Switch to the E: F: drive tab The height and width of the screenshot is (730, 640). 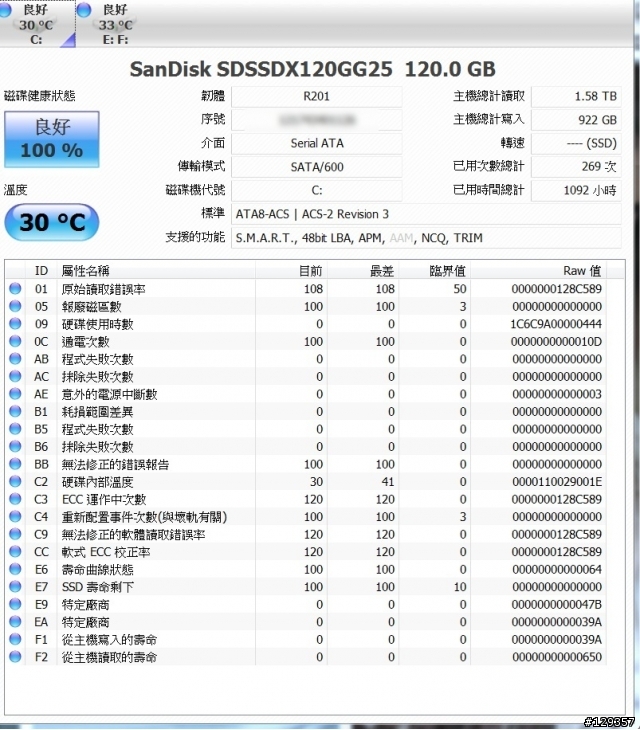click(x=116, y=24)
